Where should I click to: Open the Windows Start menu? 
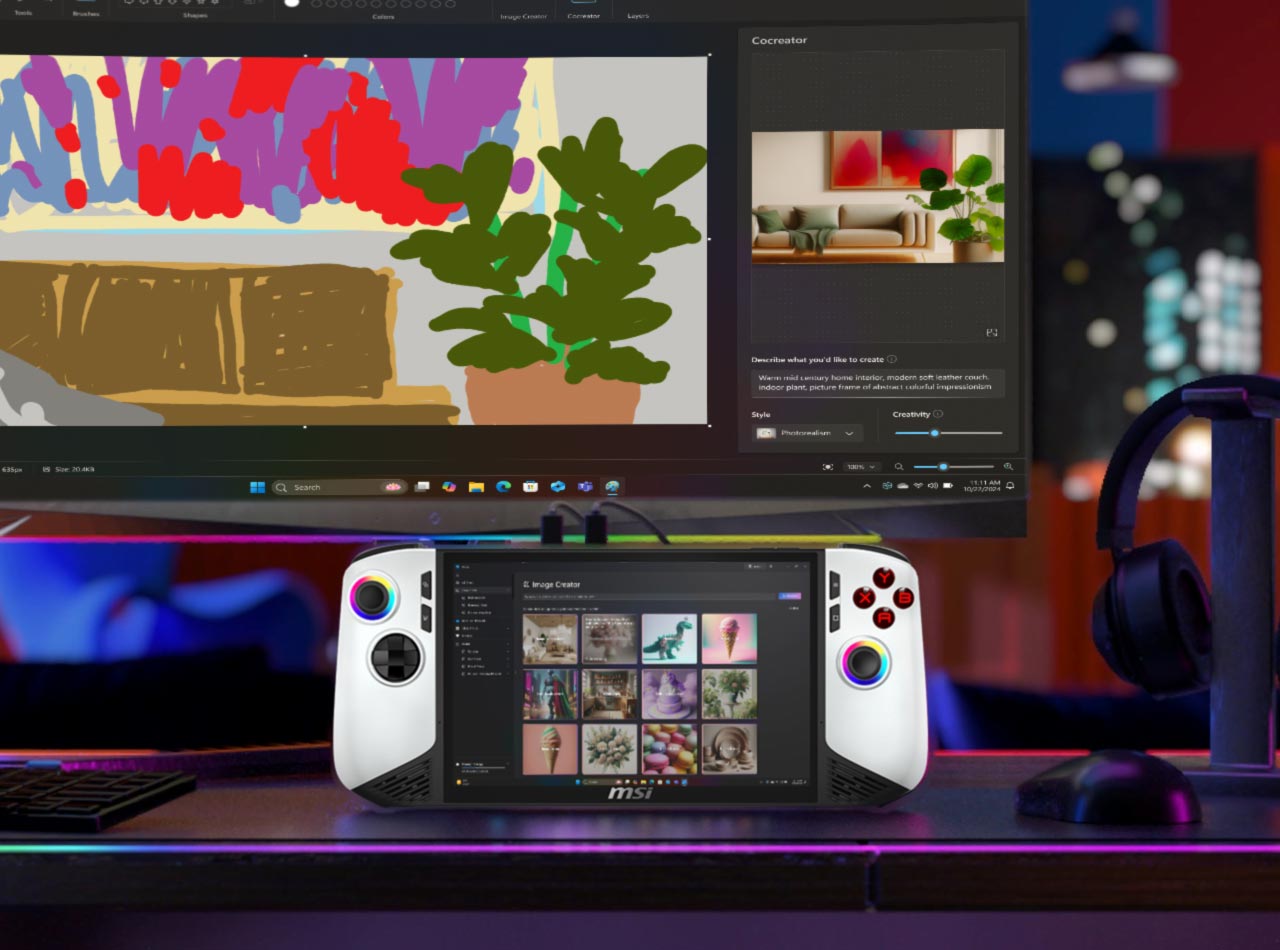point(257,487)
